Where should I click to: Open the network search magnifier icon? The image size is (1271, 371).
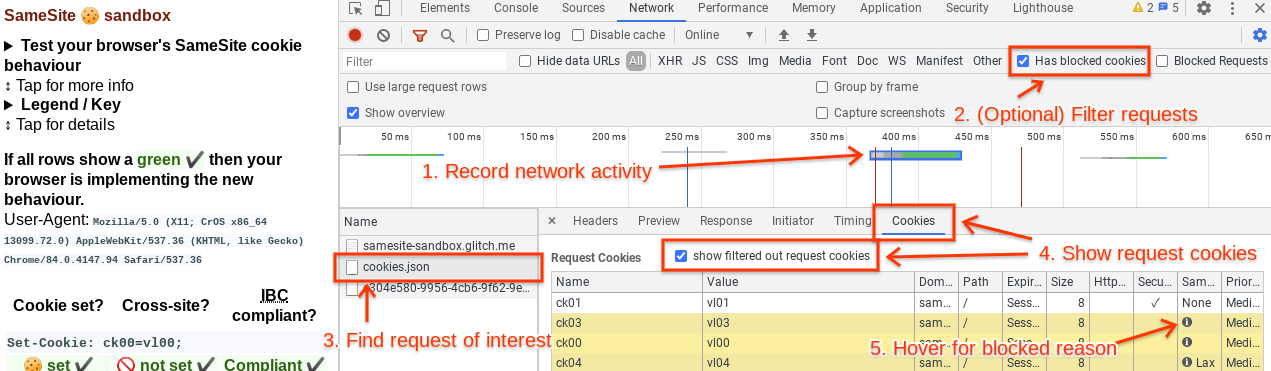(447, 35)
